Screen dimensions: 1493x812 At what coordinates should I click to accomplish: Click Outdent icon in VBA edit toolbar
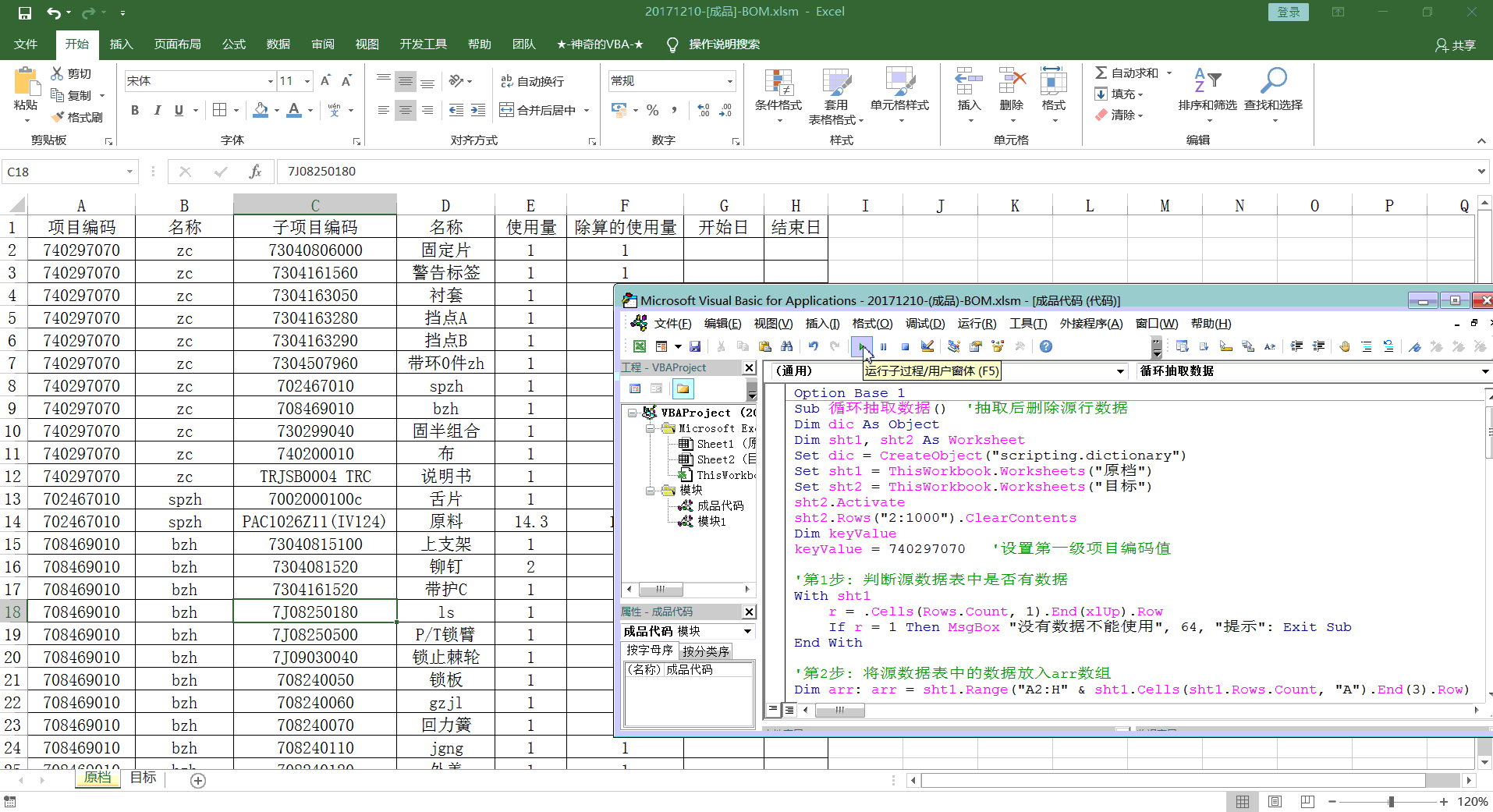click(x=1318, y=346)
